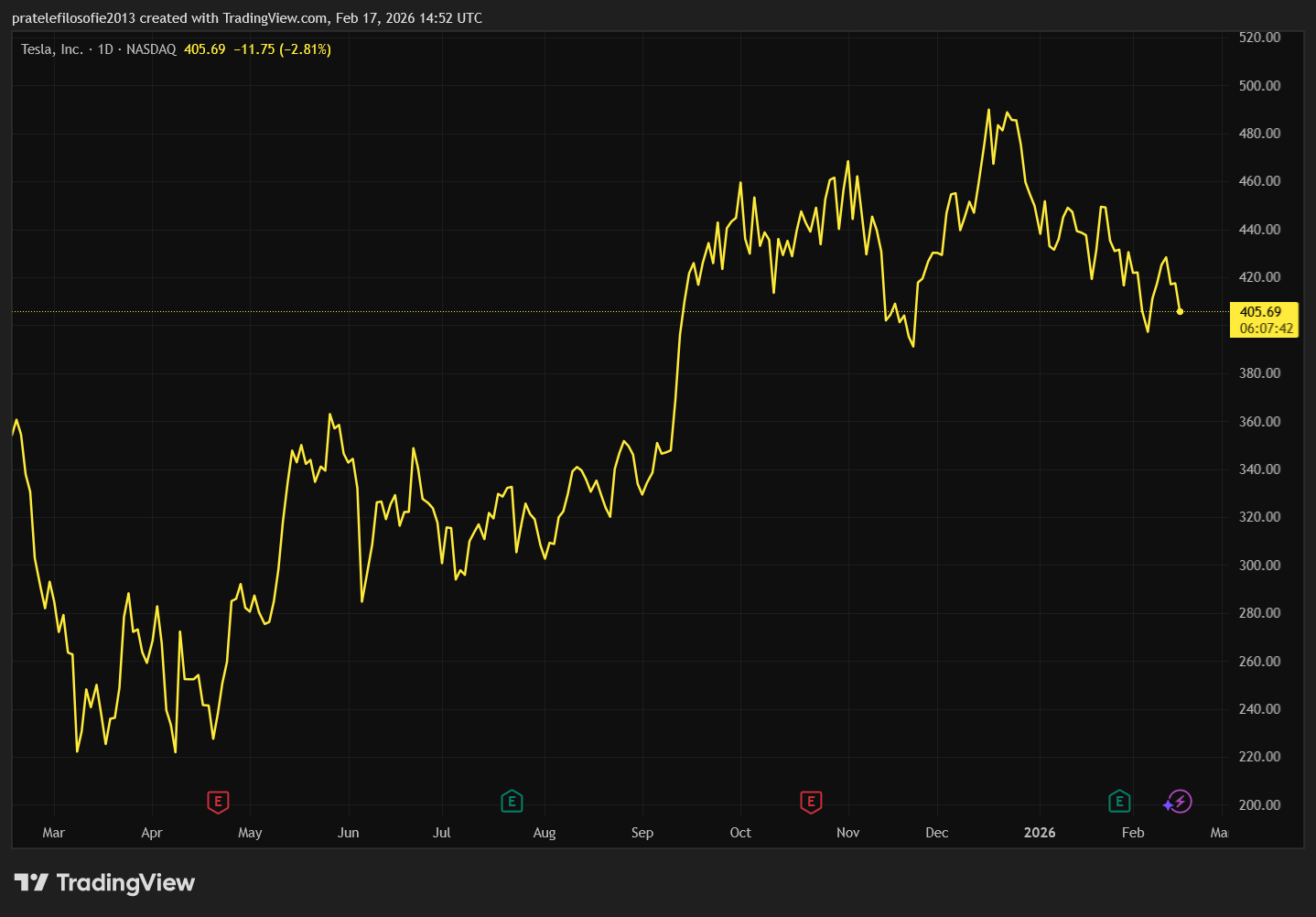Screen dimensions: 1316x917
Task: Select the 320.00 price axis label
Action: coord(1259,517)
